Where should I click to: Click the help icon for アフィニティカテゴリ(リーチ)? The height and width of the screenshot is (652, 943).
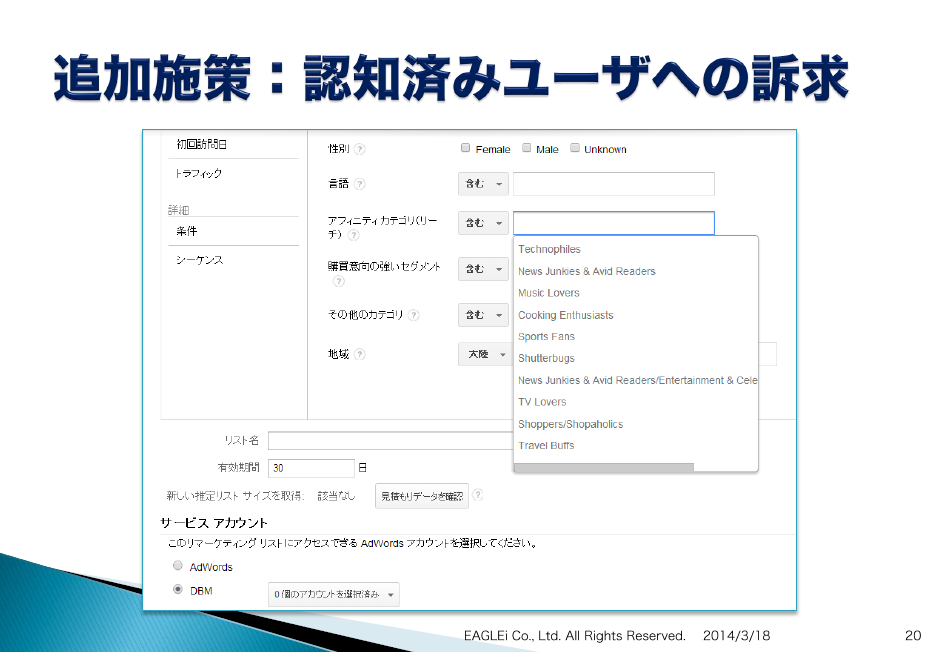[354, 235]
